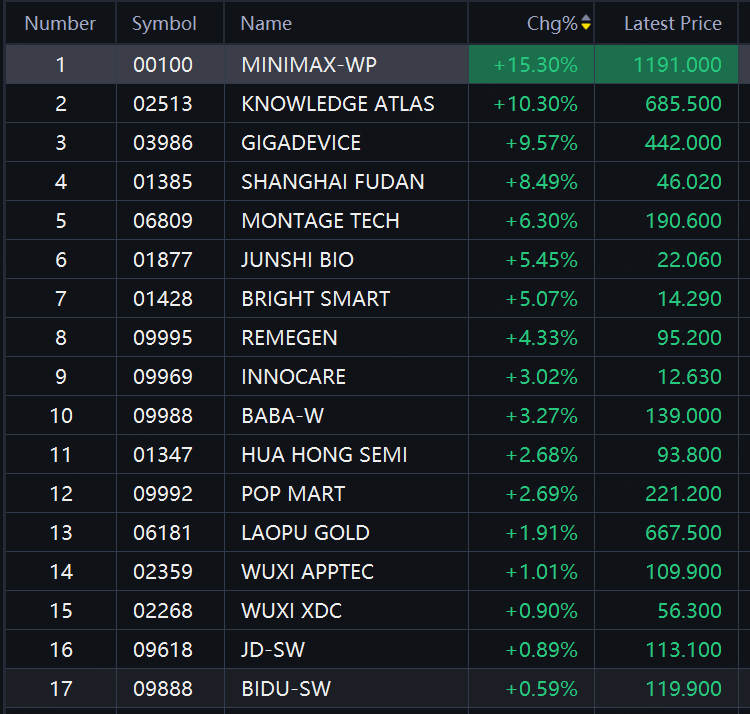Select the WUXI XDC stock name
Image resolution: width=750 pixels, height=714 pixels.
(291, 611)
